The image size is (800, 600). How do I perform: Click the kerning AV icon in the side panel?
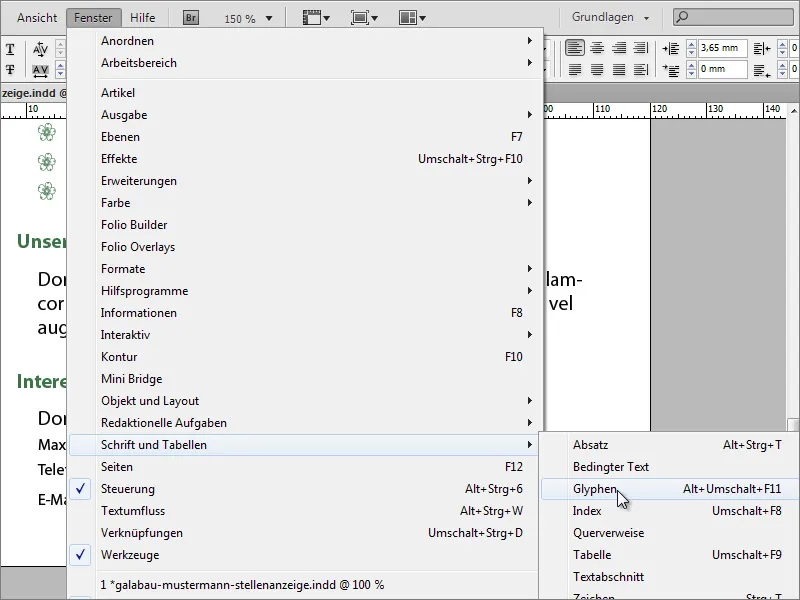40,48
